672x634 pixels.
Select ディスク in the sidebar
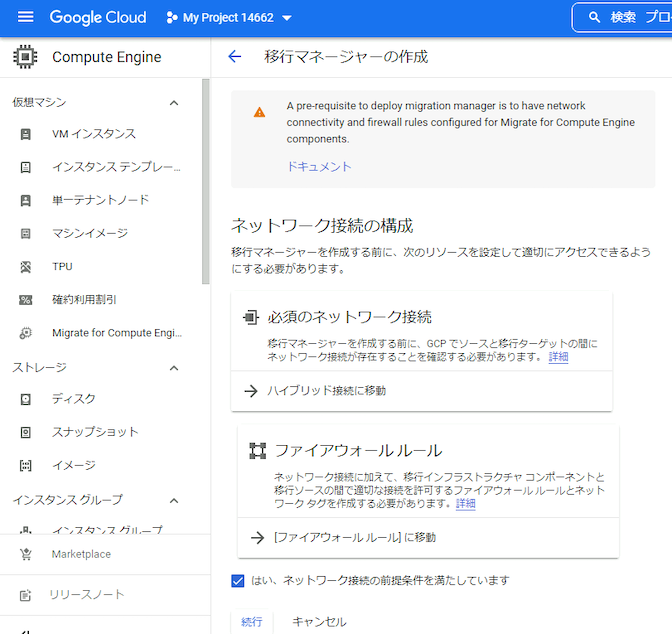(x=74, y=399)
